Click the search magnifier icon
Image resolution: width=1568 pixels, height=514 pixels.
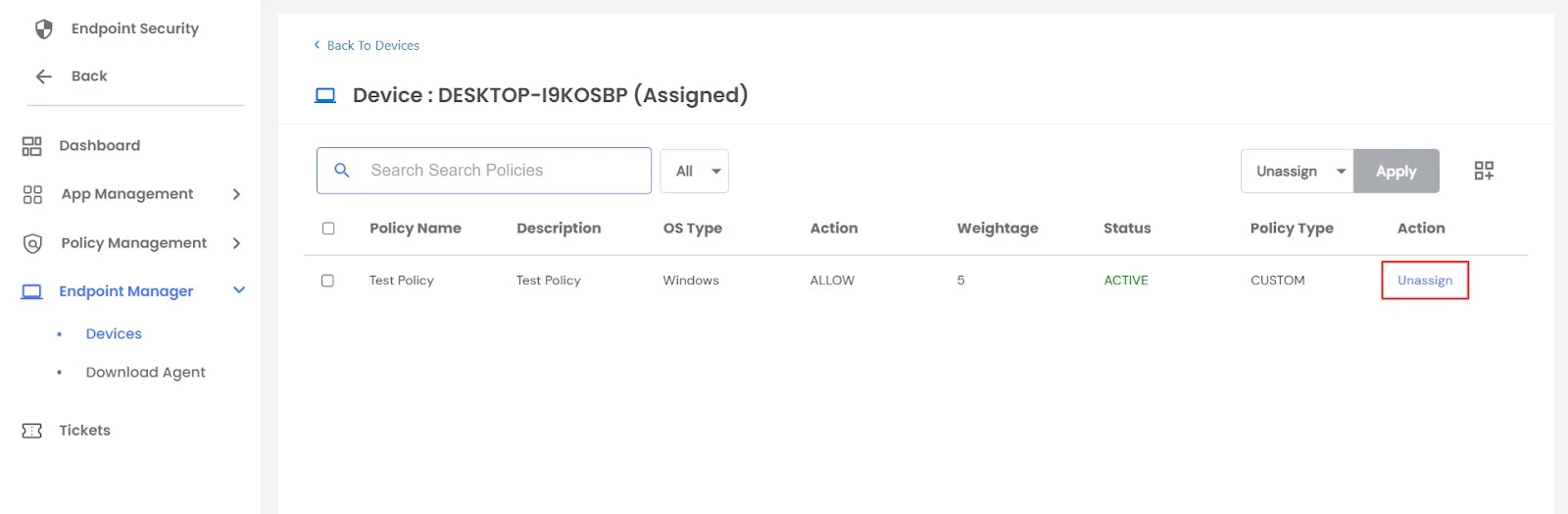pos(342,171)
